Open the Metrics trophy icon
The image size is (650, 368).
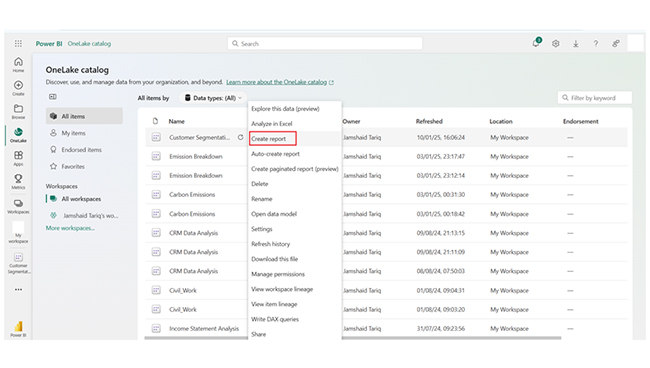pos(18,182)
